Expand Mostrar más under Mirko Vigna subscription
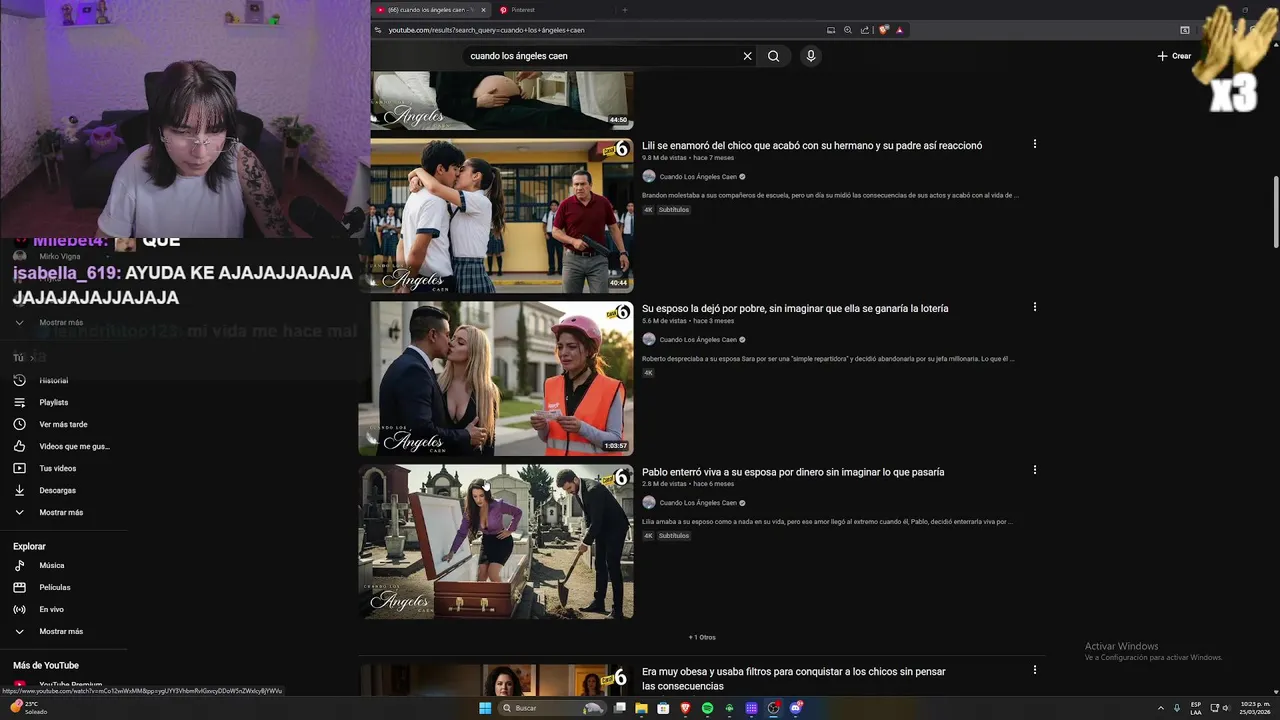The height and width of the screenshot is (720, 1280). point(60,323)
